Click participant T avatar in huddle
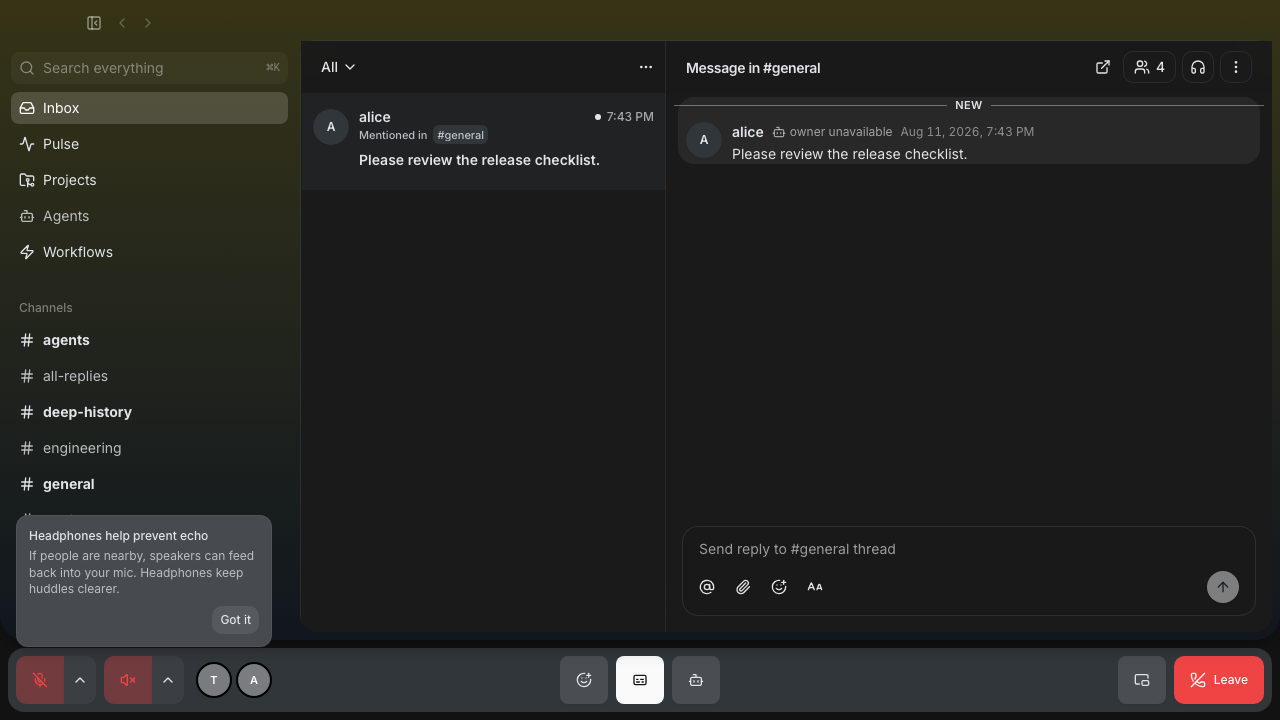The width and height of the screenshot is (1280, 720). pyautogui.click(x=214, y=680)
